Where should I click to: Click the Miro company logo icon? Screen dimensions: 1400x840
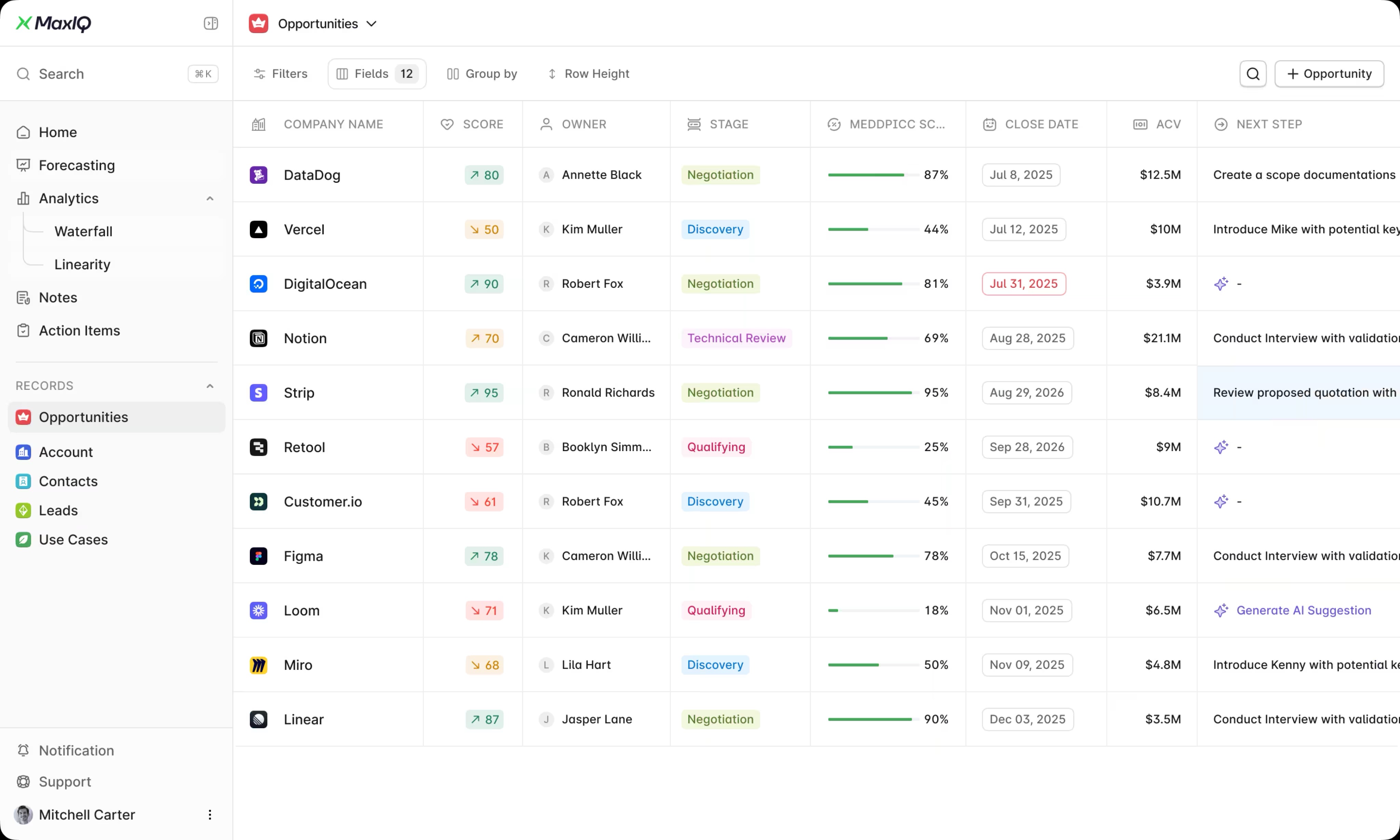point(259,665)
